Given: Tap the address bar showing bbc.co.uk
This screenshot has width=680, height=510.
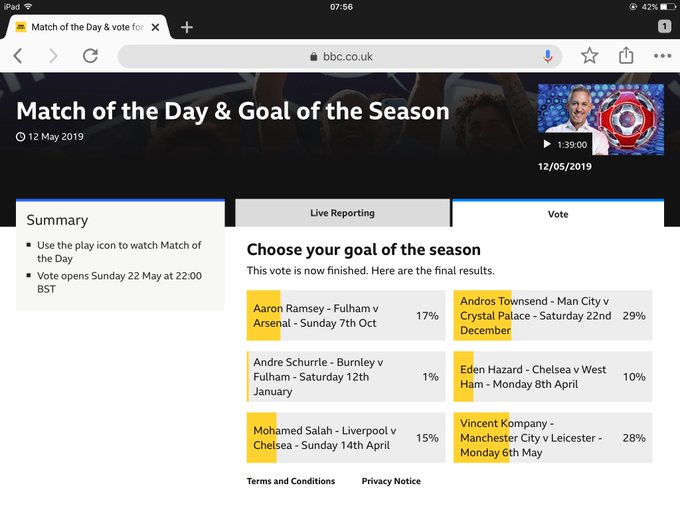Looking at the screenshot, I should [340, 57].
